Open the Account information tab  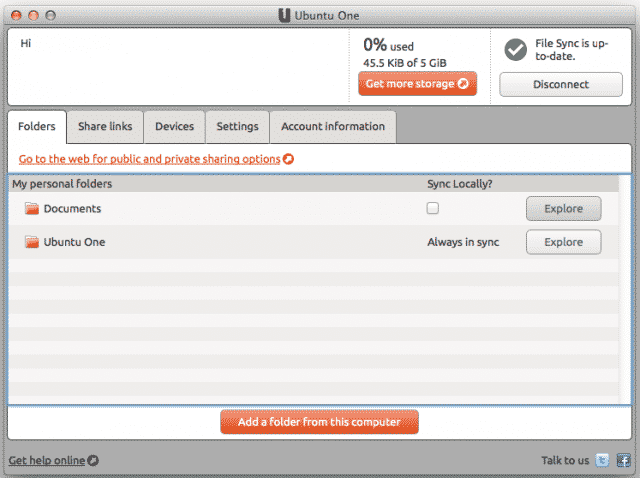click(332, 127)
